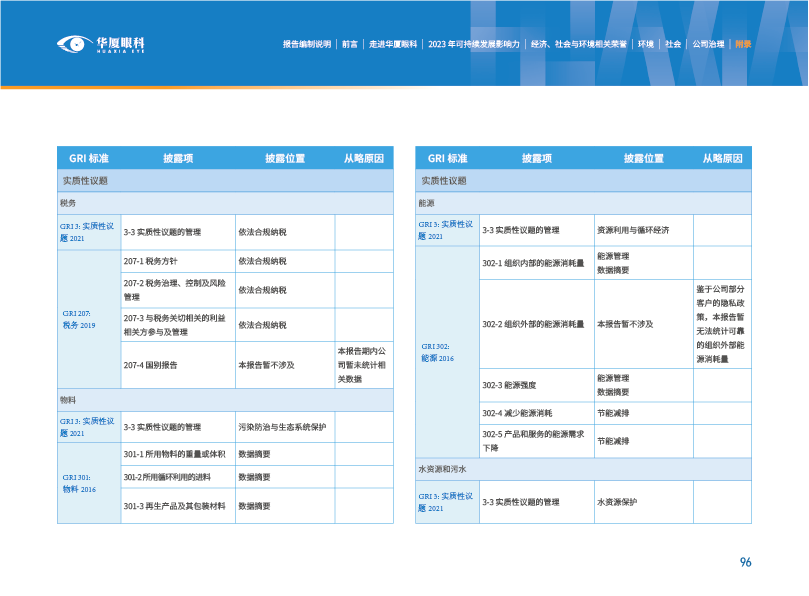Image resolution: width=809 pixels, height=596 pixels.
Task: Select the 水资源和污水 section header row
Action: coord(582,468)
